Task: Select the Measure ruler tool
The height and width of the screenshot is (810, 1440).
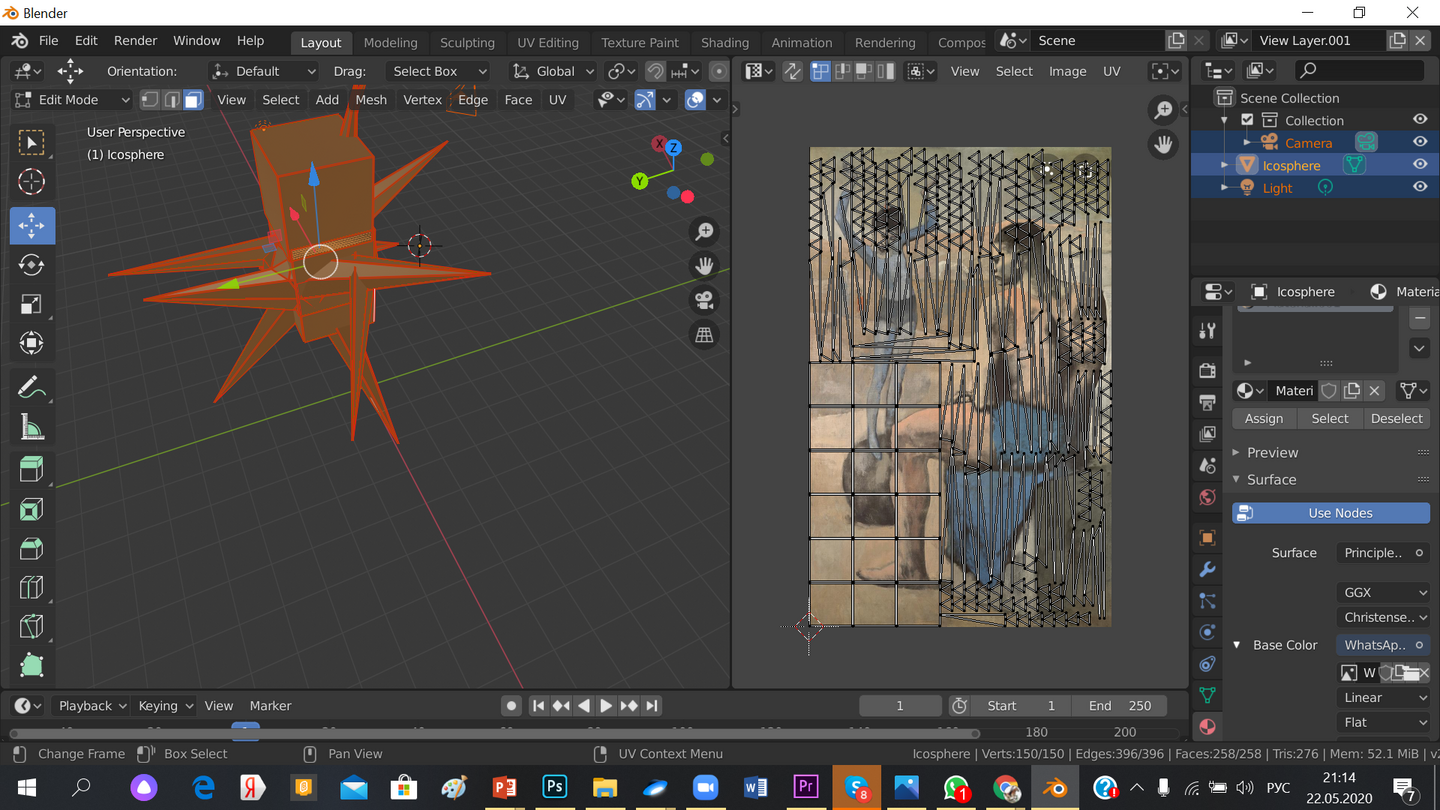Action: pyautogui.click(x=32, y=428)
